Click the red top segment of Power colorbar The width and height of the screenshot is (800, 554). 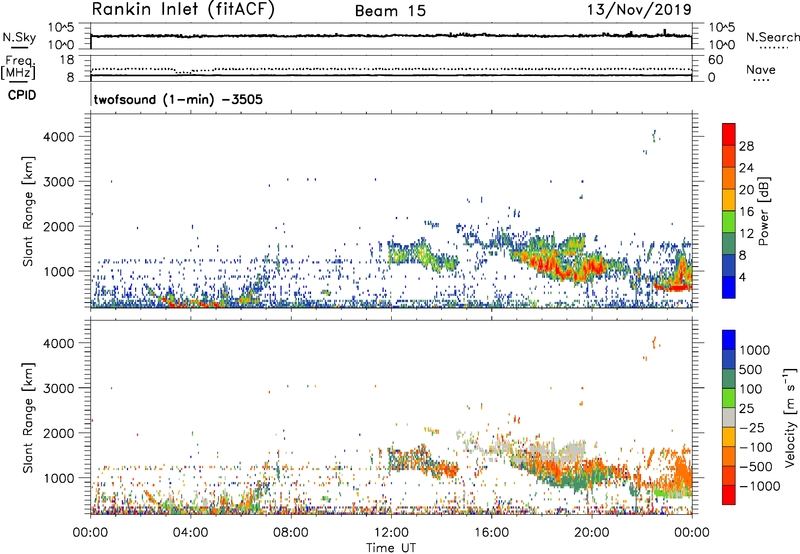[x=729, y=134]
